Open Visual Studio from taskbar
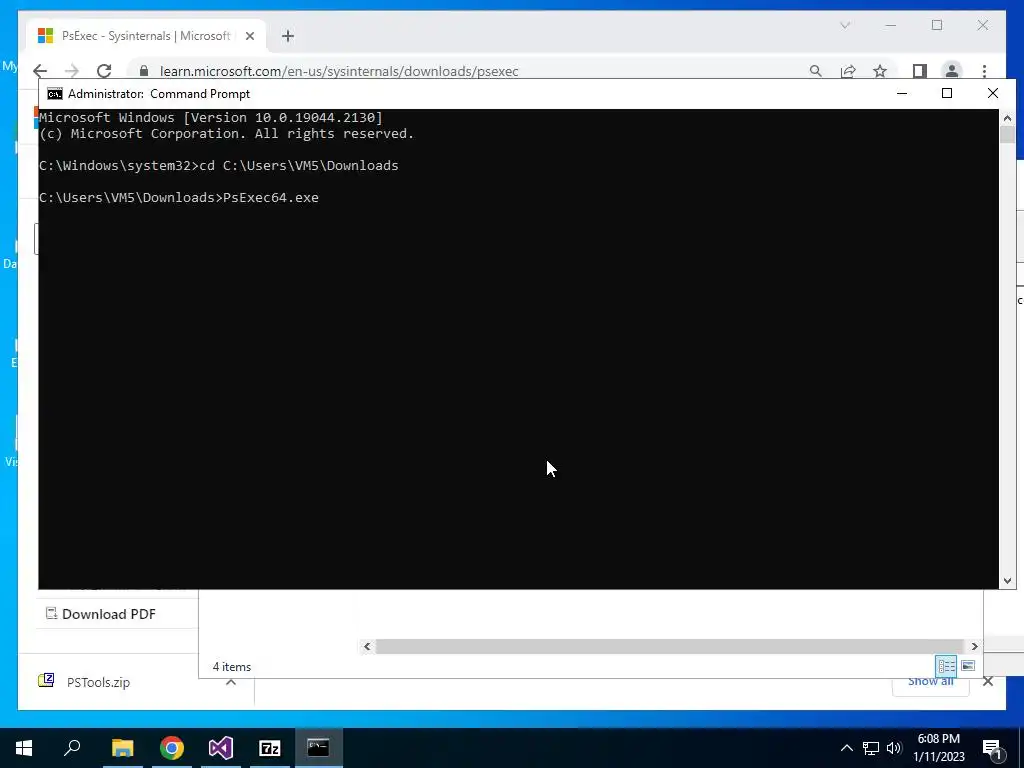Viewport: 1024px width, 768px height. tap(221, 748)
